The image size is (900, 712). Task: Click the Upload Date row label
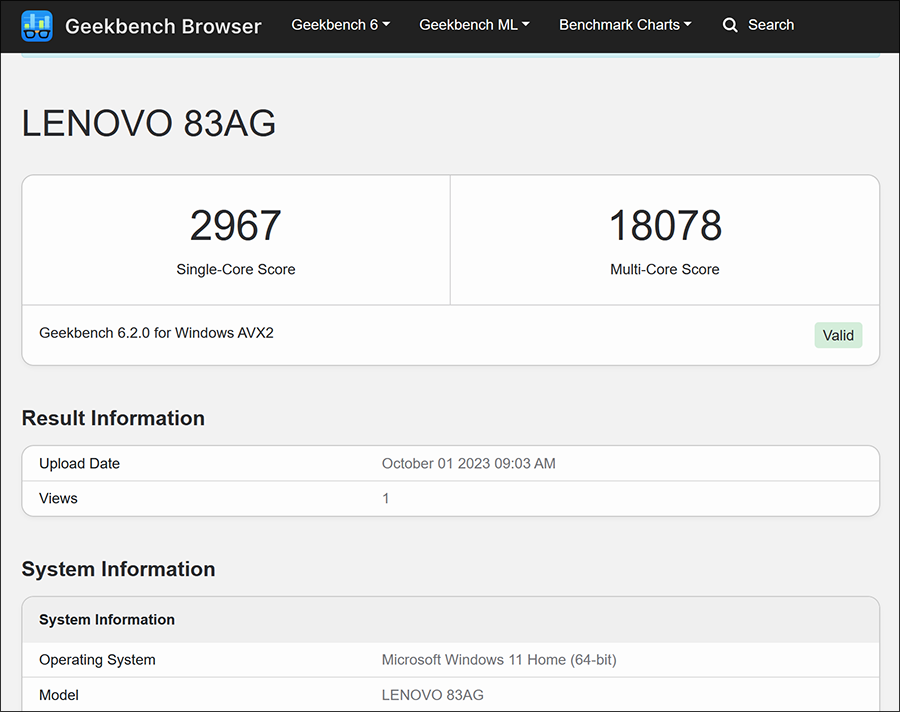(x=79, y=463)
